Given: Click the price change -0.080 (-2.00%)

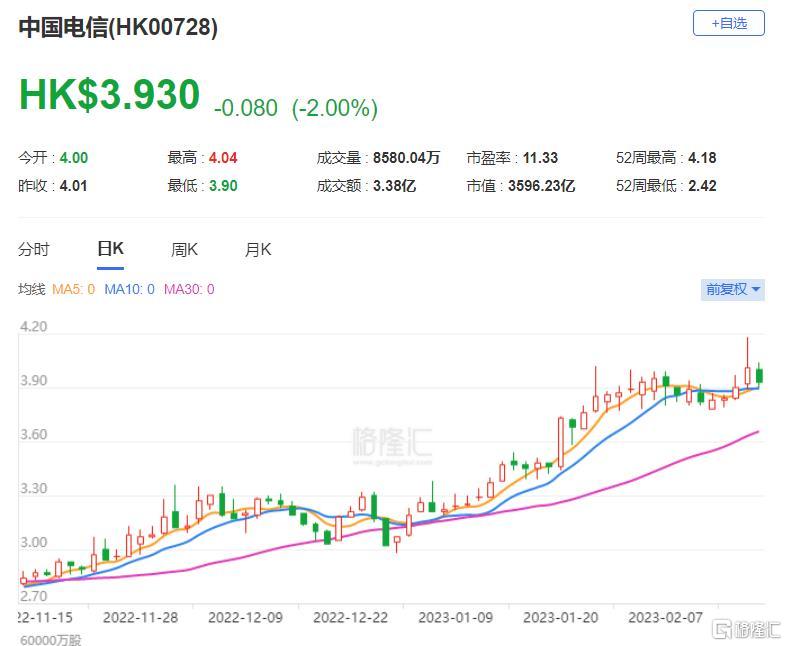Looking at the screenshot, I should pos(296,108).
